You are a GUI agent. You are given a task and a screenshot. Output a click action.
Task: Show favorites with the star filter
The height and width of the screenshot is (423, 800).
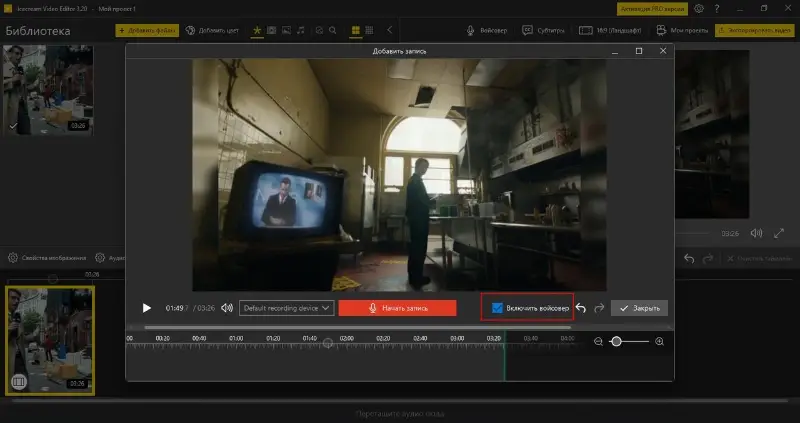[257, 31]
